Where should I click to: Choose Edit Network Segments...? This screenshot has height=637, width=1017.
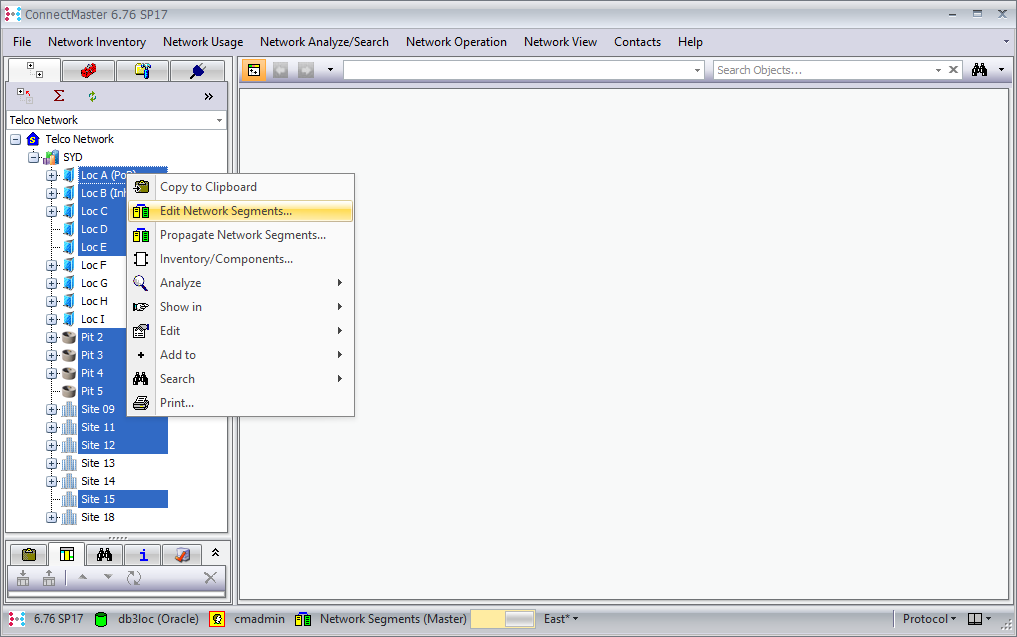pyautogui.click(x=241, y=211)
